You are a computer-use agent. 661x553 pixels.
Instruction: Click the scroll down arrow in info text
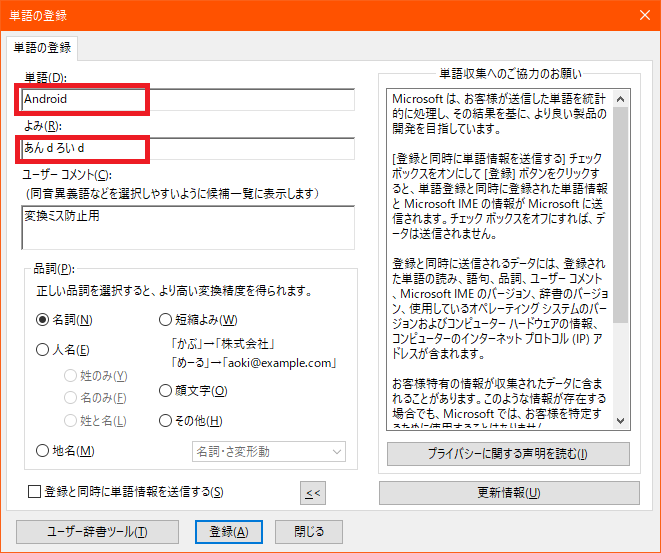(621, 421)
